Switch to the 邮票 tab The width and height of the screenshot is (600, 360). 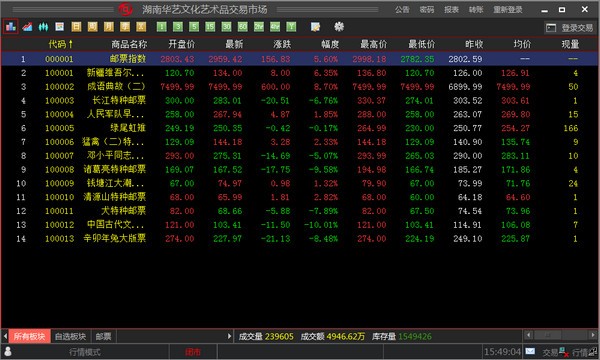103,336
